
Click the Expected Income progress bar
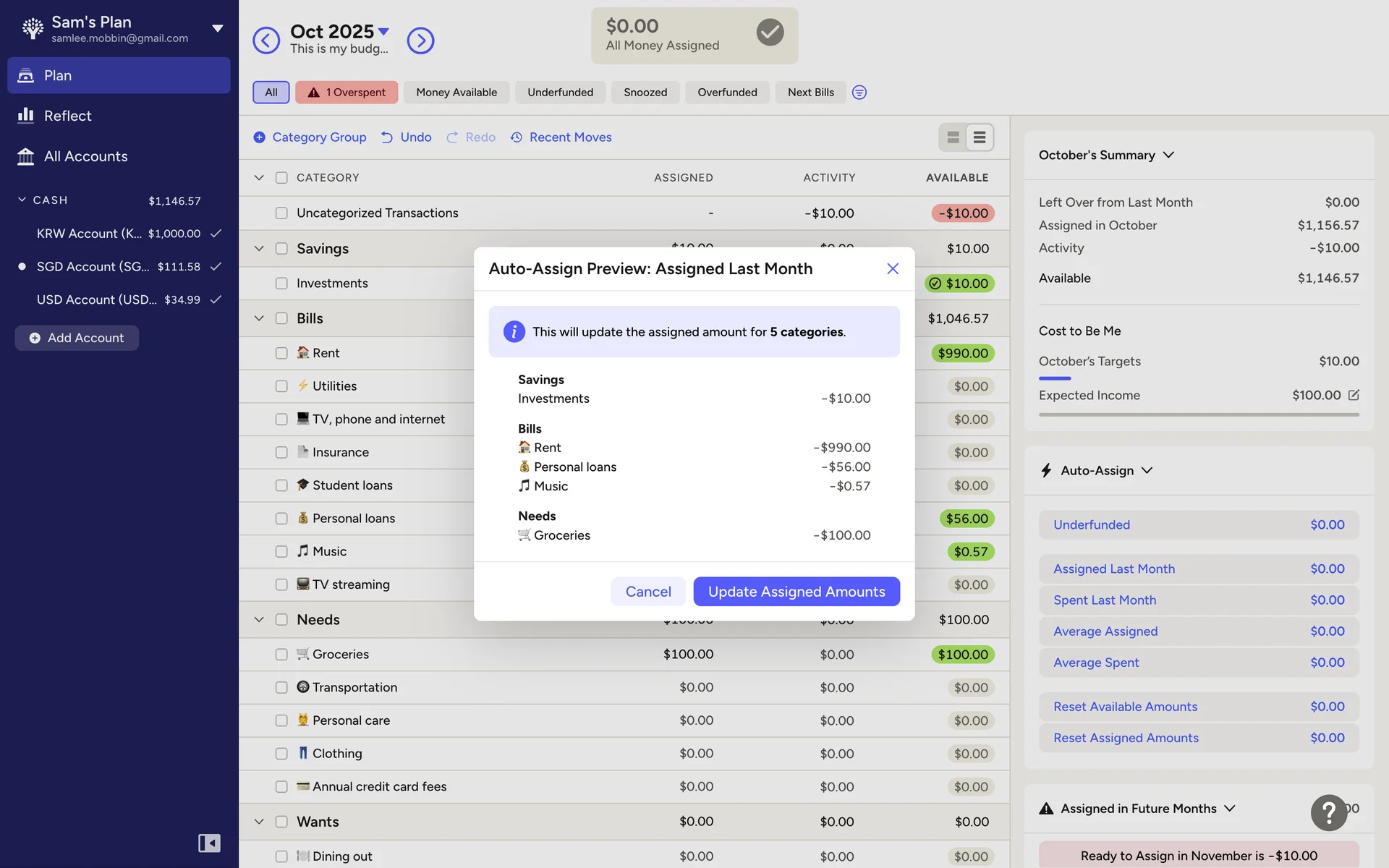tap(1198, 414)
